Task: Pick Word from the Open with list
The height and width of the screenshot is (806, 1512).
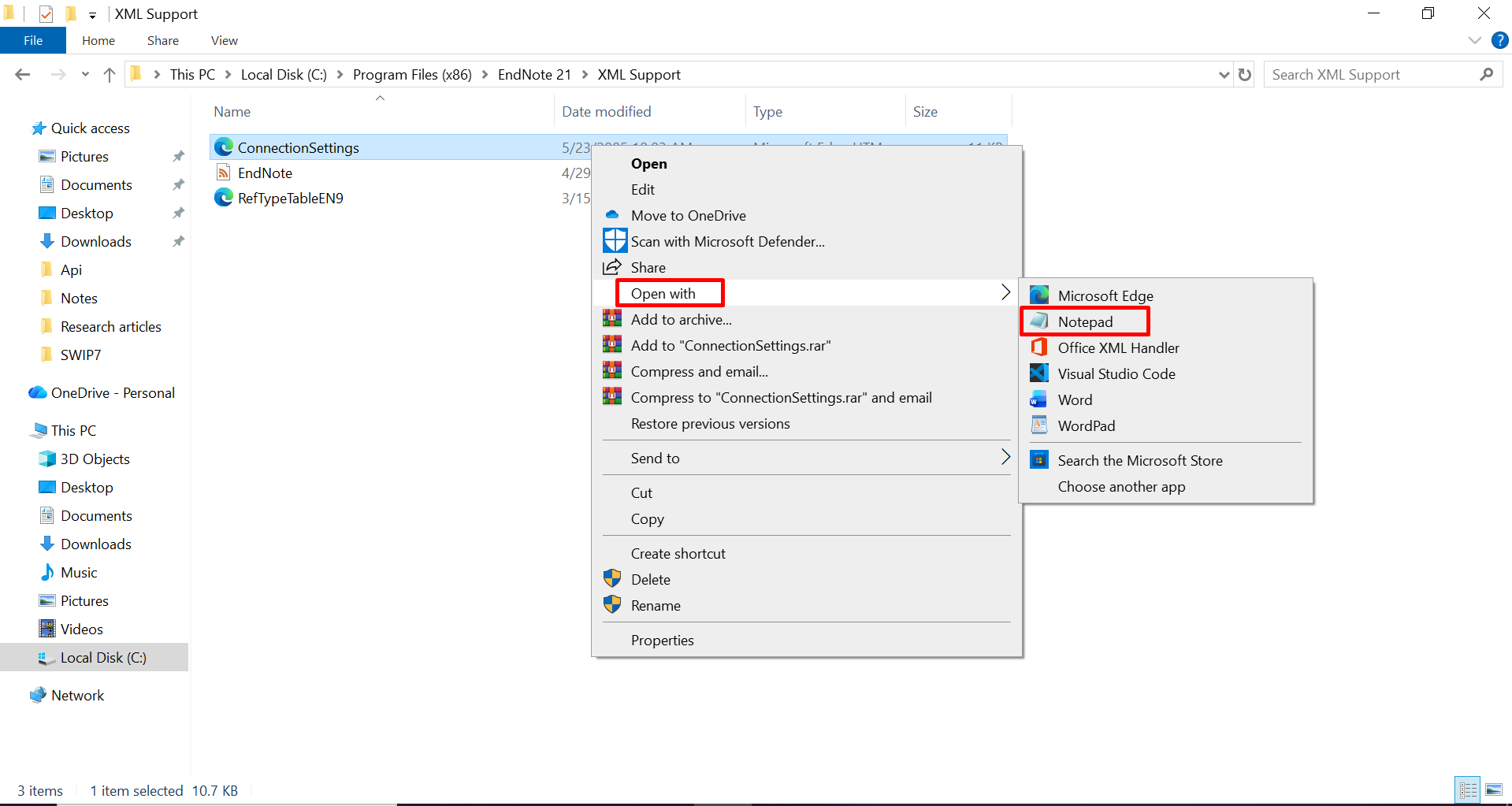Action: [x=1075, y=399]
